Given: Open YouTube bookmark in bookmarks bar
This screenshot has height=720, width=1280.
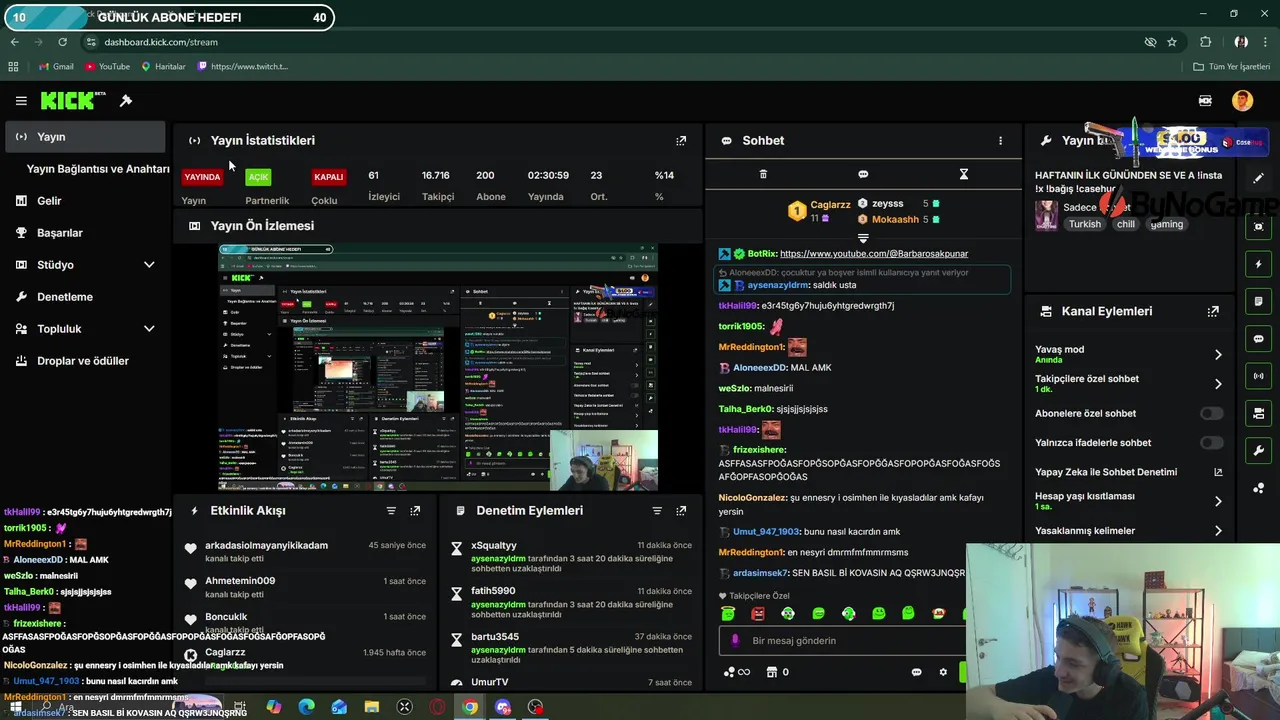Looking at the screenshot, I should click(x=107, y=67).
